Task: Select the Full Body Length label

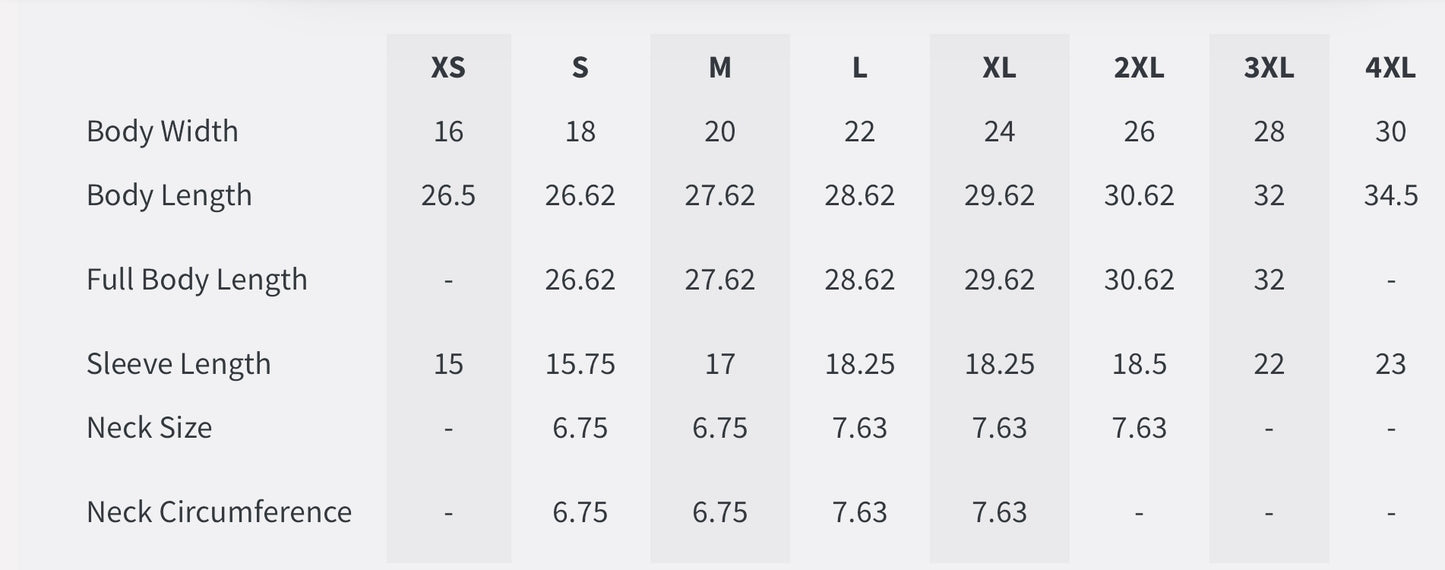Action: (197, 279)
